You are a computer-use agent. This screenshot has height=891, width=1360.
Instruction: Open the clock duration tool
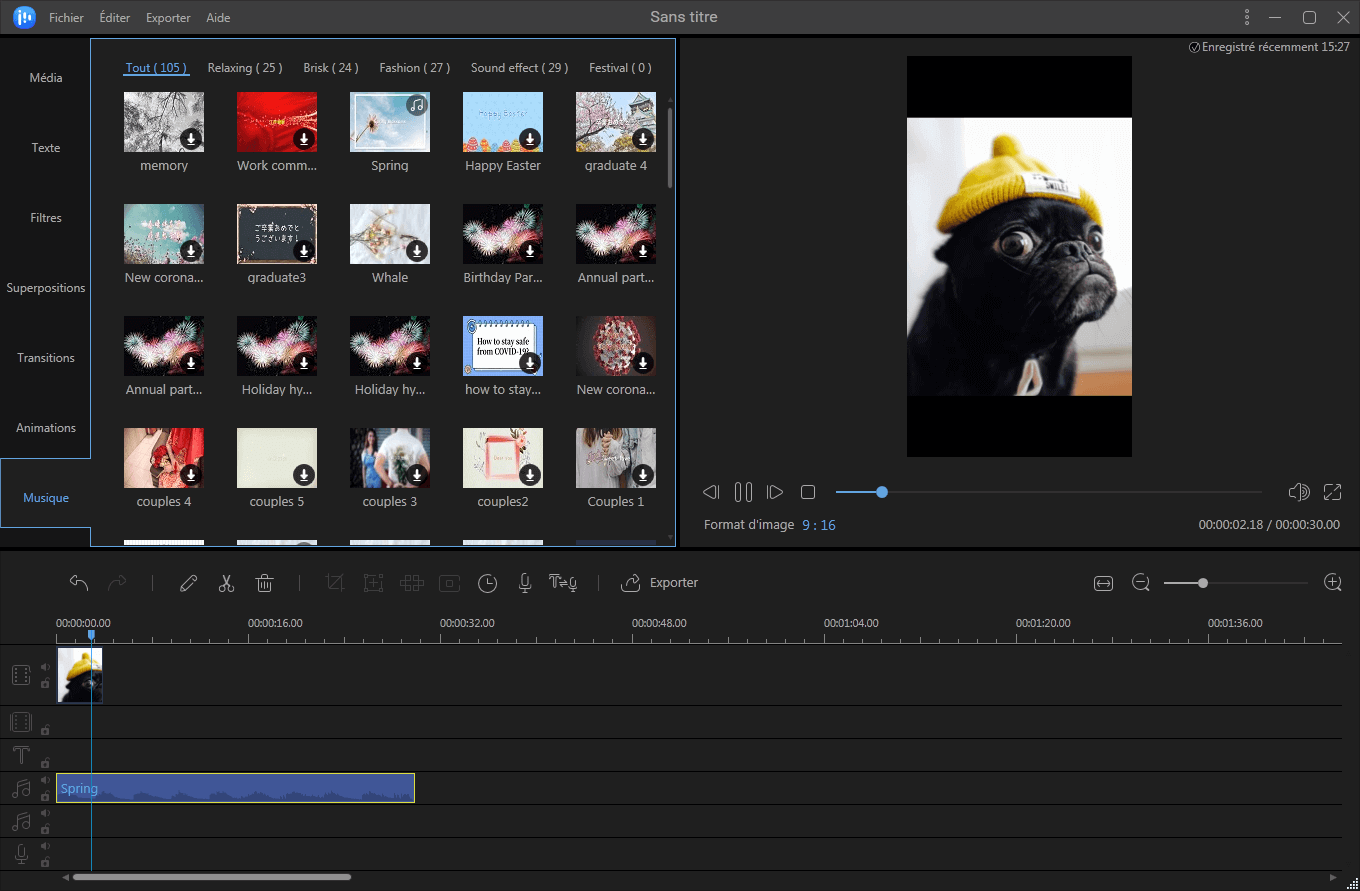point(487,583)
